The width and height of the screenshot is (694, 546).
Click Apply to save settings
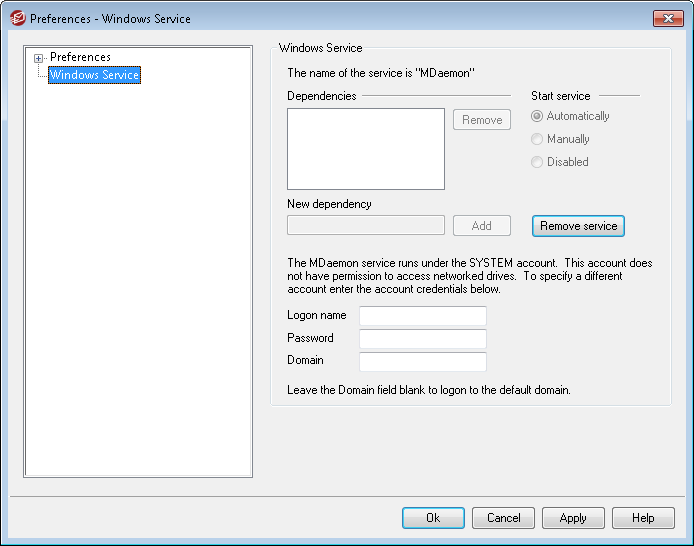pyautogui.click(x=573, y=518)
